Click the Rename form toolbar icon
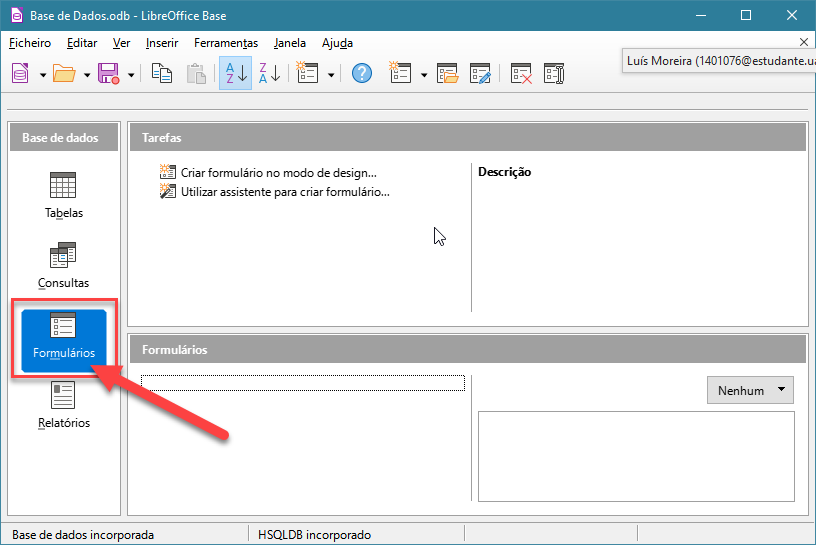Viewport: 816px width, 545px height. 554,73
